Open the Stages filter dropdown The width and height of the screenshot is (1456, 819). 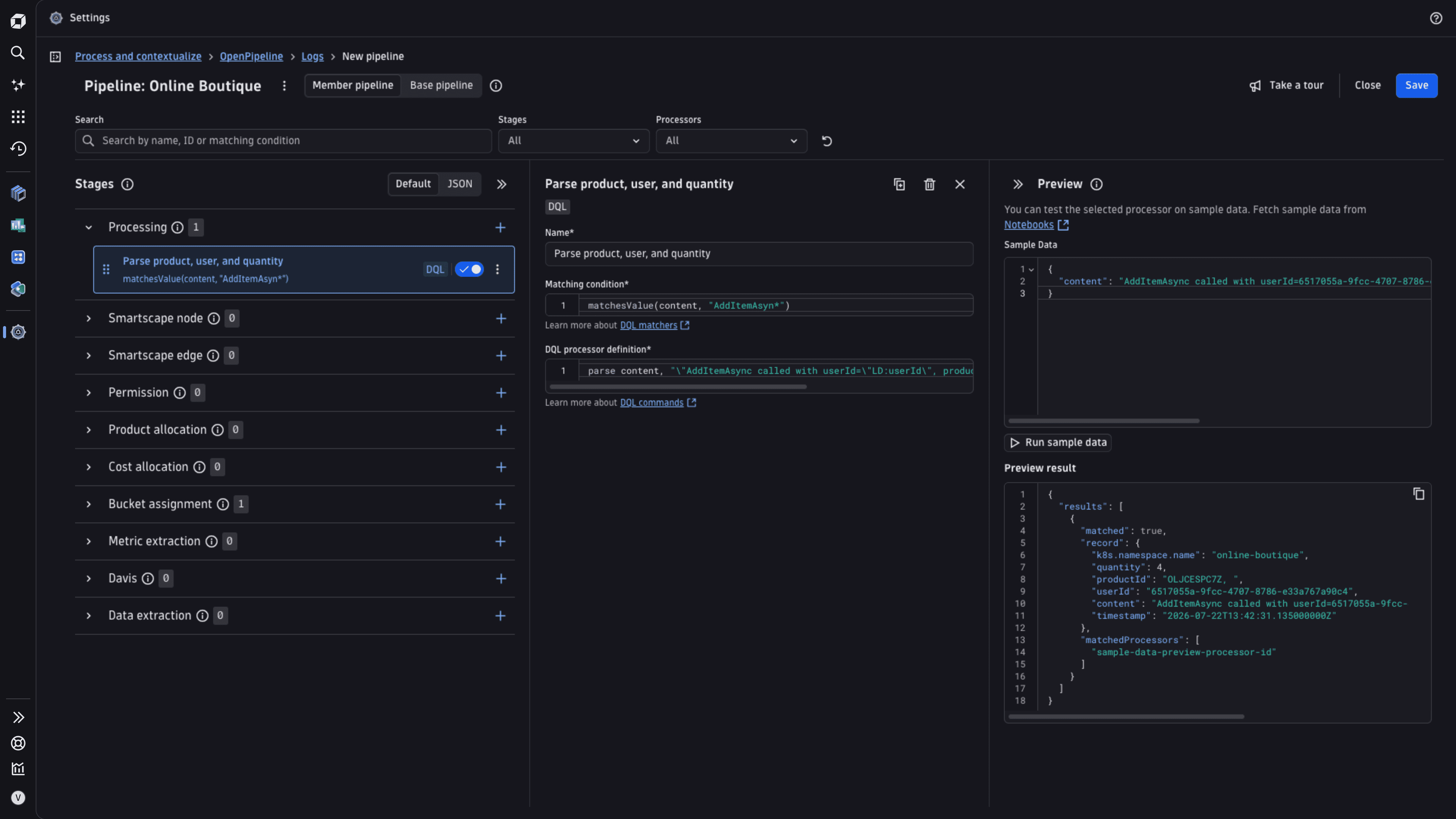[574, 141]
